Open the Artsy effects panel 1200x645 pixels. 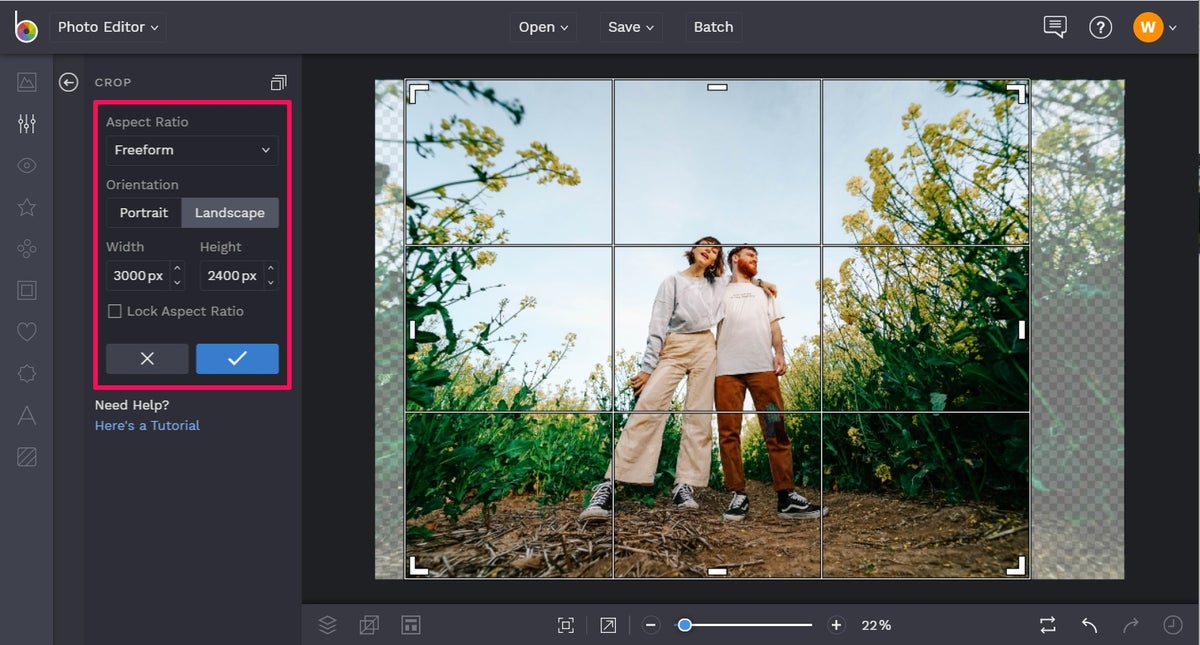pyautogui.click(x=26, y=248)
